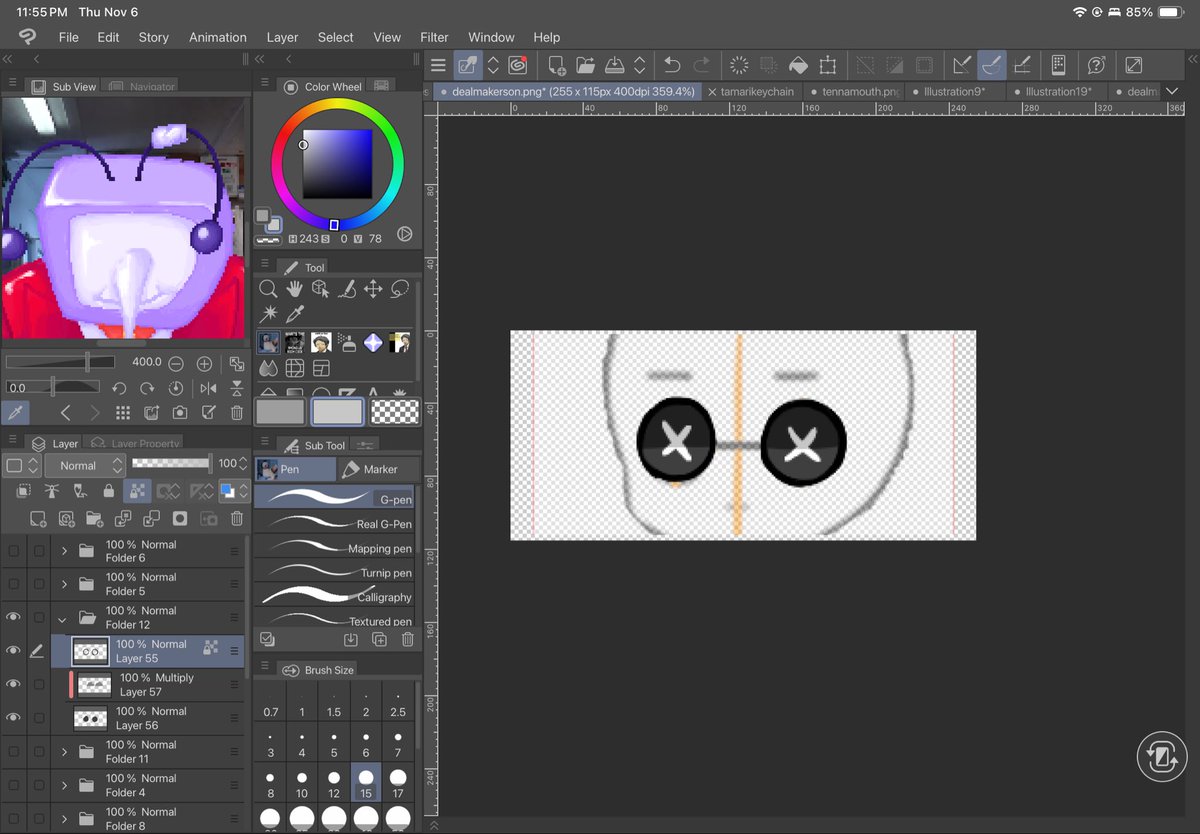The width and height of the screenshot is (1200, 834).
Task: Choose the Mapping pen sub tool
Action: [333, 547]
